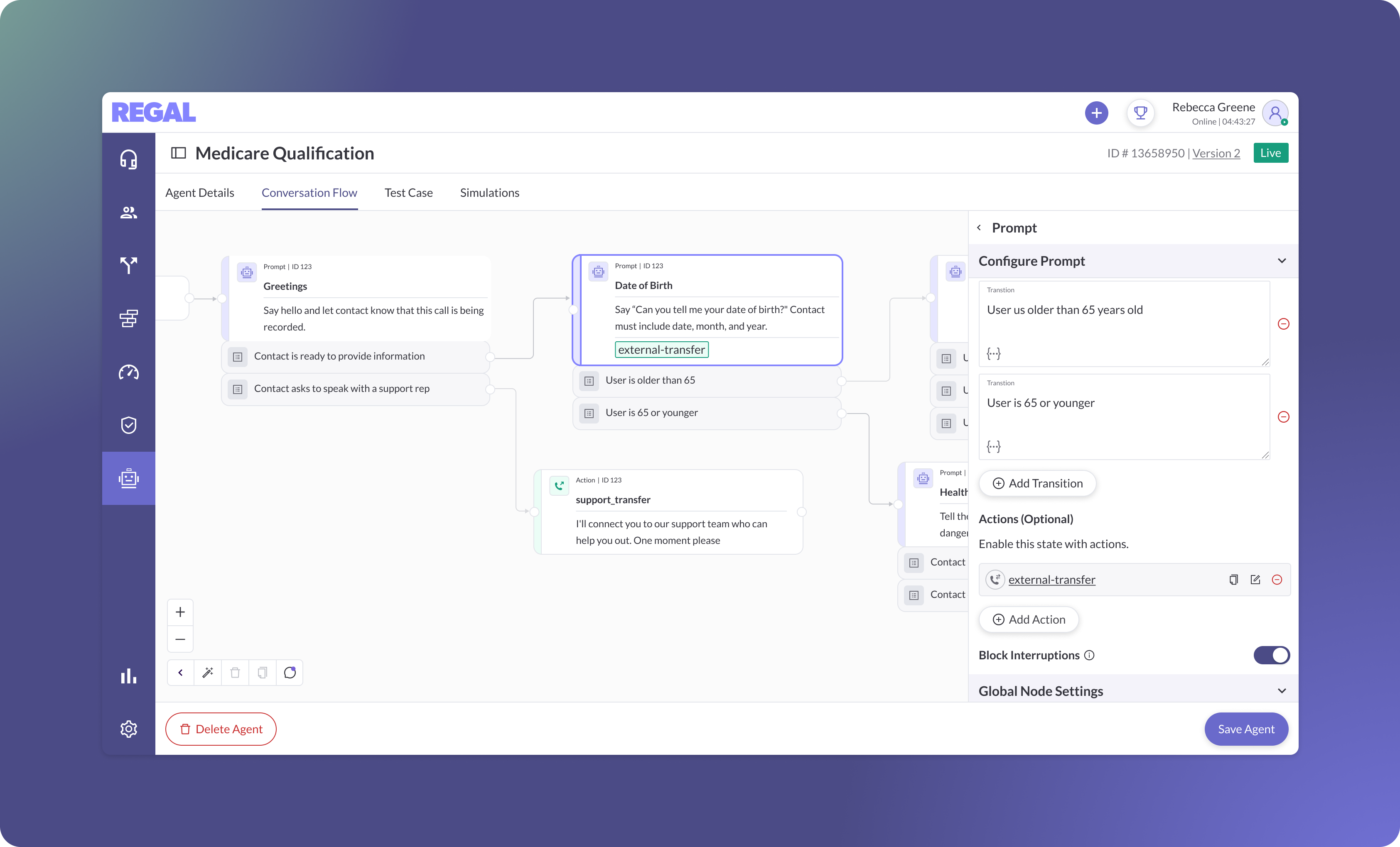Edit the external-transfer action with pencil icon
Image resolution: width=1400 pixels, height=847 pixels.
point(1255,580)
